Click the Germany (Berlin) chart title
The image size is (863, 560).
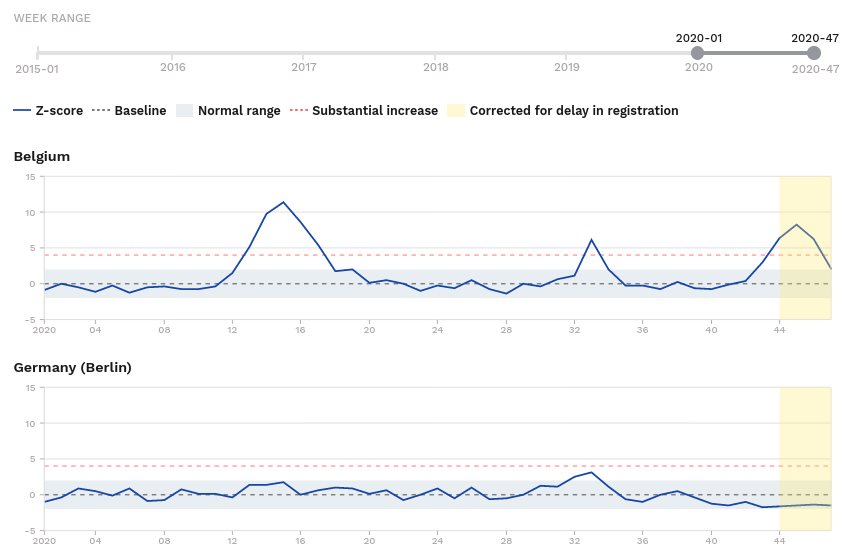[x=73, y=367]
